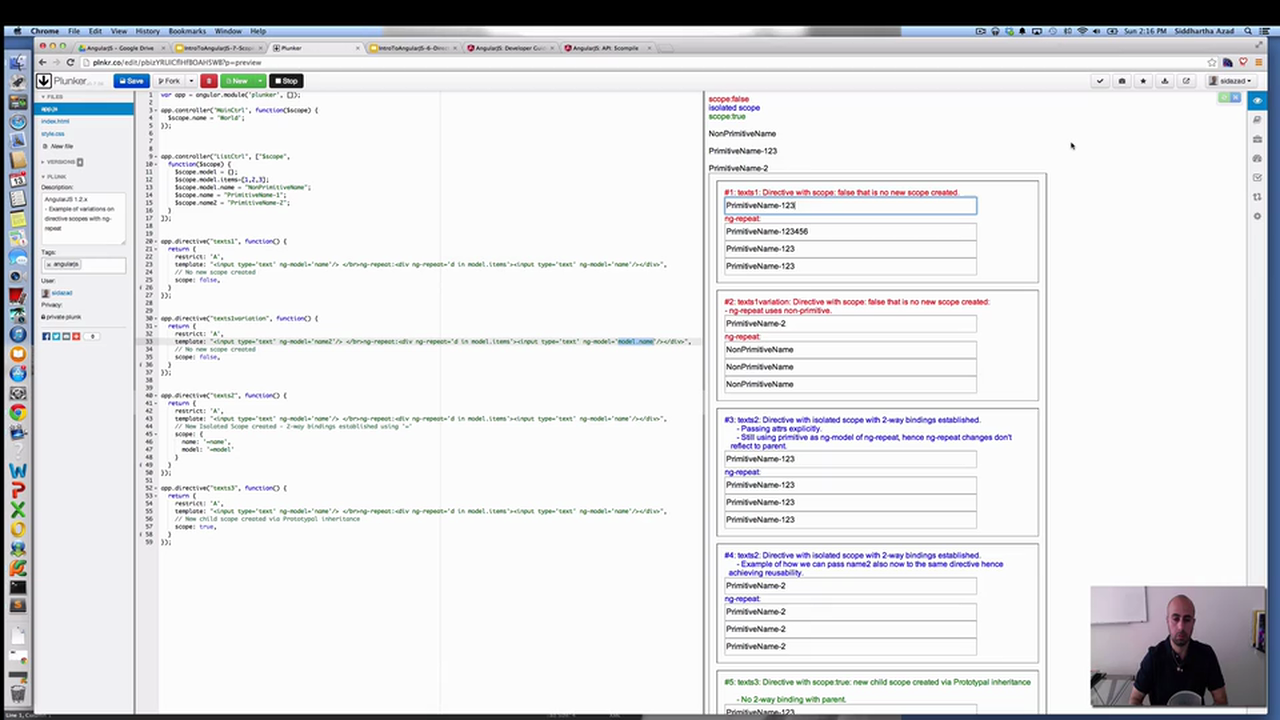This screenshot has width=1280, height=720.
Task: Click New file in the sidebar
Action: point(59,146)
